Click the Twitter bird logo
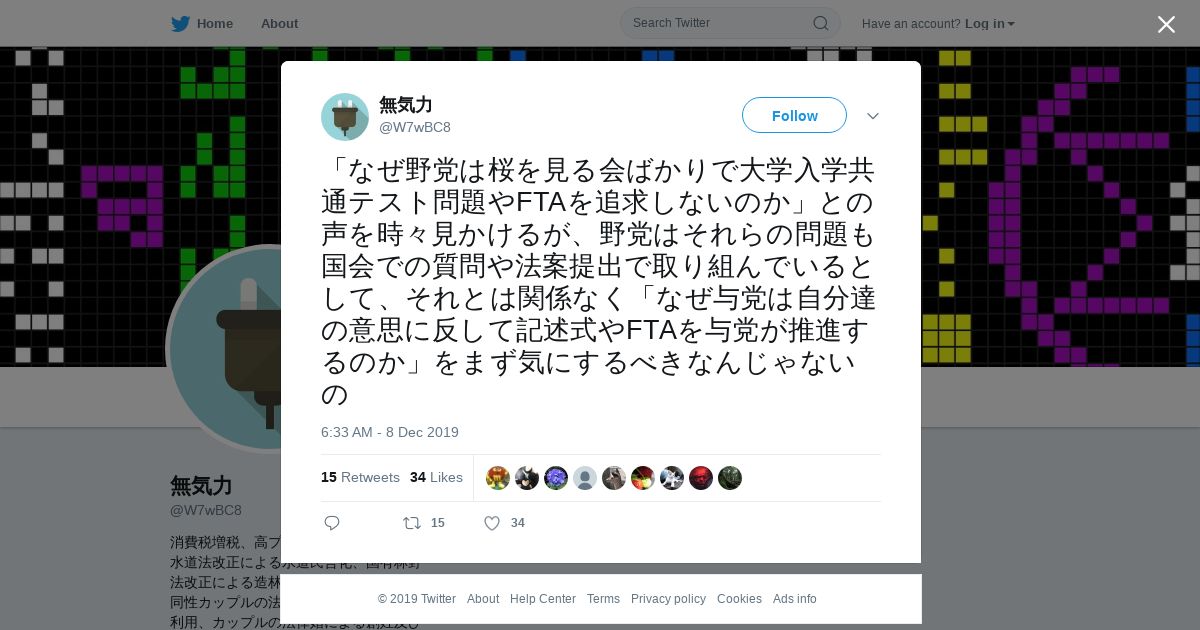This screenshot has width=1200, height=630. click(180, 23)
